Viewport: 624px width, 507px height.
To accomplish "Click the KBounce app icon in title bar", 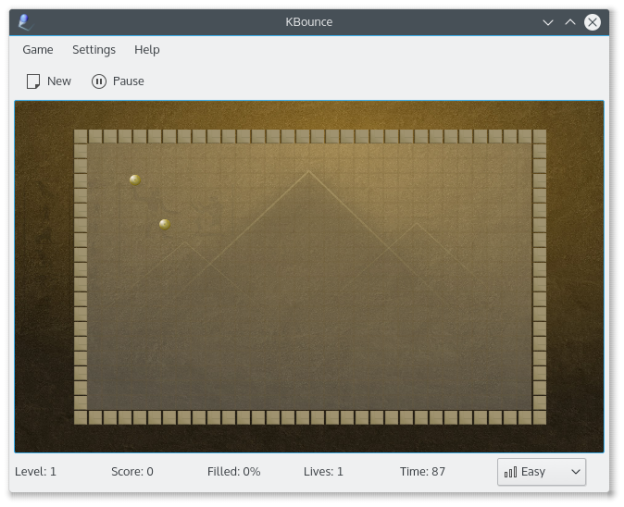I will click(25, 22).
